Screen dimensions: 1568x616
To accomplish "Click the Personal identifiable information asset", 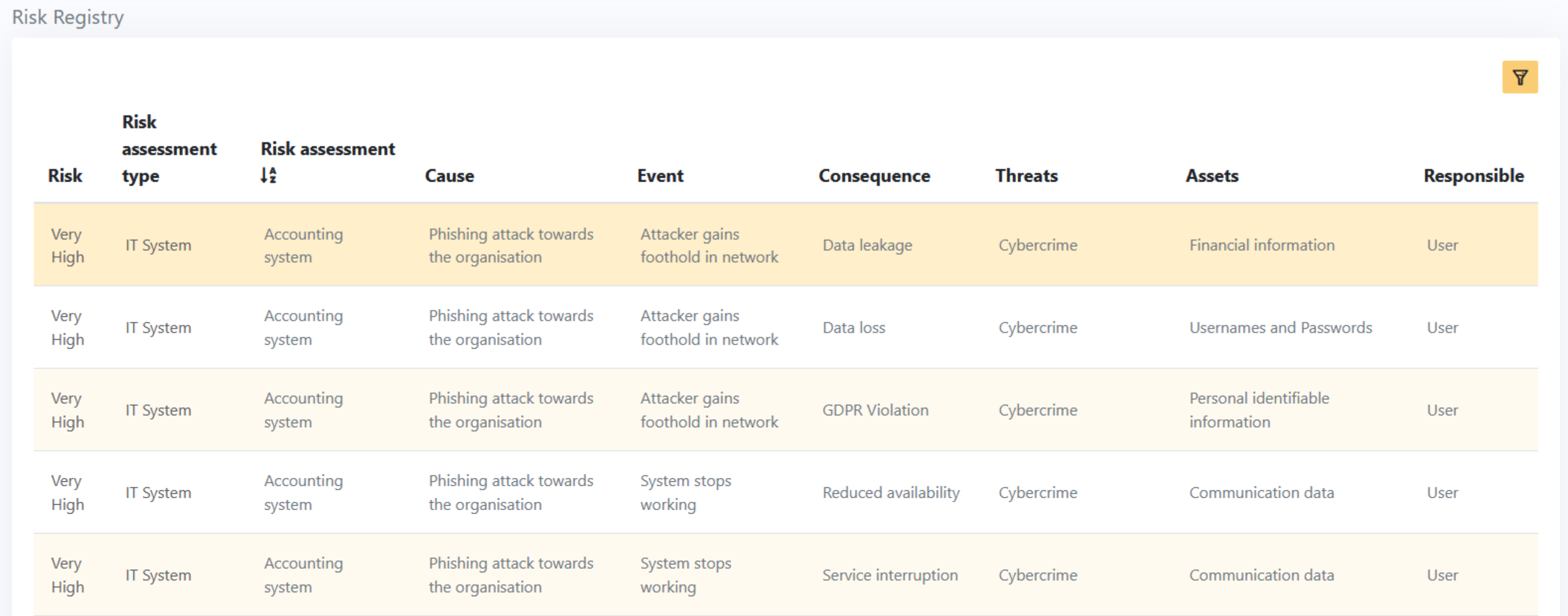I will pos(1259,410).
